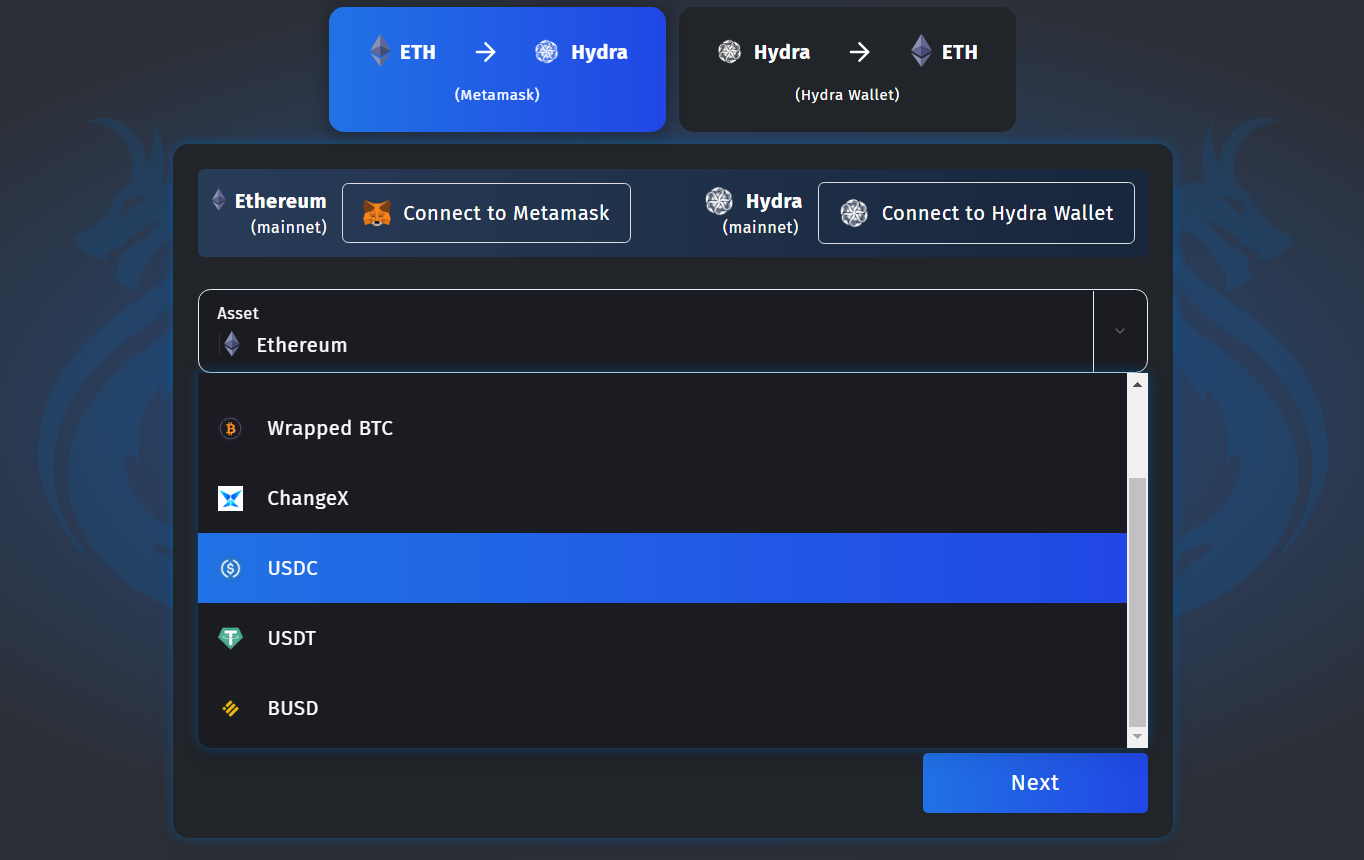The width and height of the screenshot is (1364, 860).
Task: Click the ETH diamond icon in the Hydra → ETH tab
Action: point(922,51)
